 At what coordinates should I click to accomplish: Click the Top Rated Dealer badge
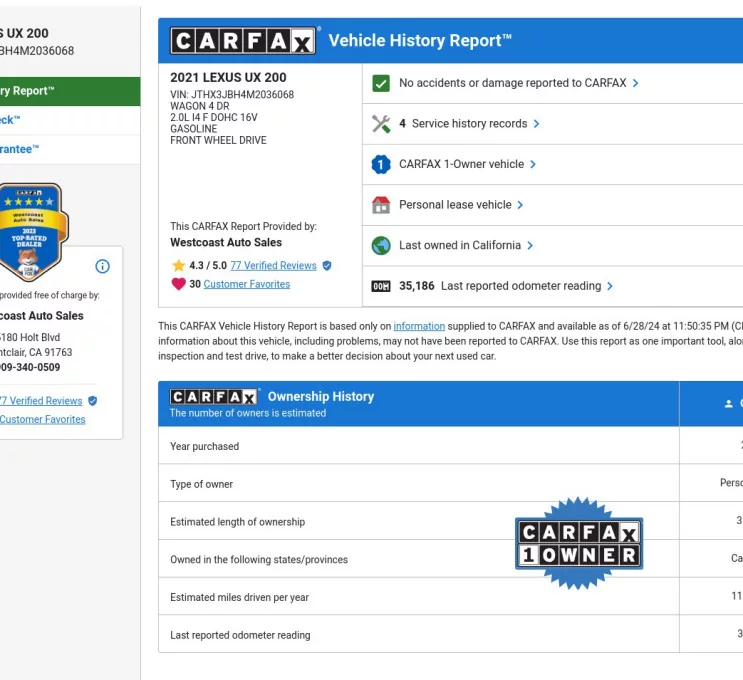(28, 232)
